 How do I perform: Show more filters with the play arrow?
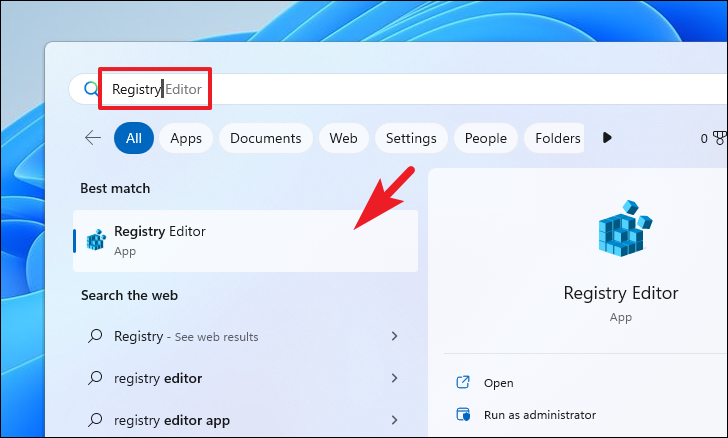pyautogui.click(x=607, y=137)
